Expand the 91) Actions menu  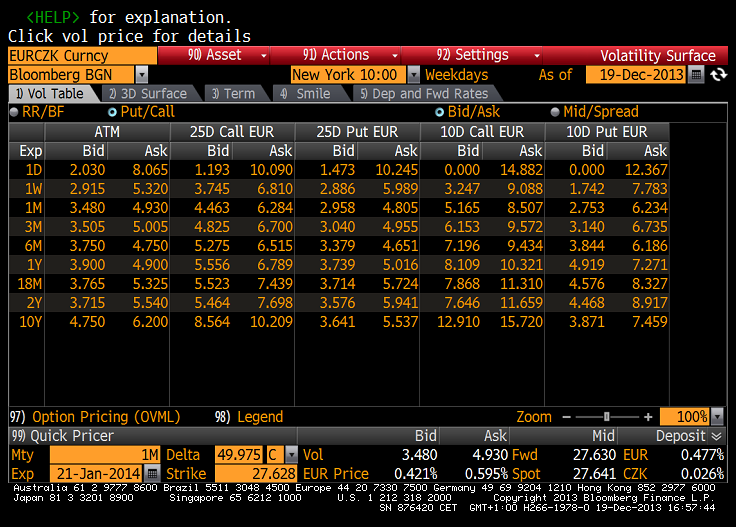335,55
